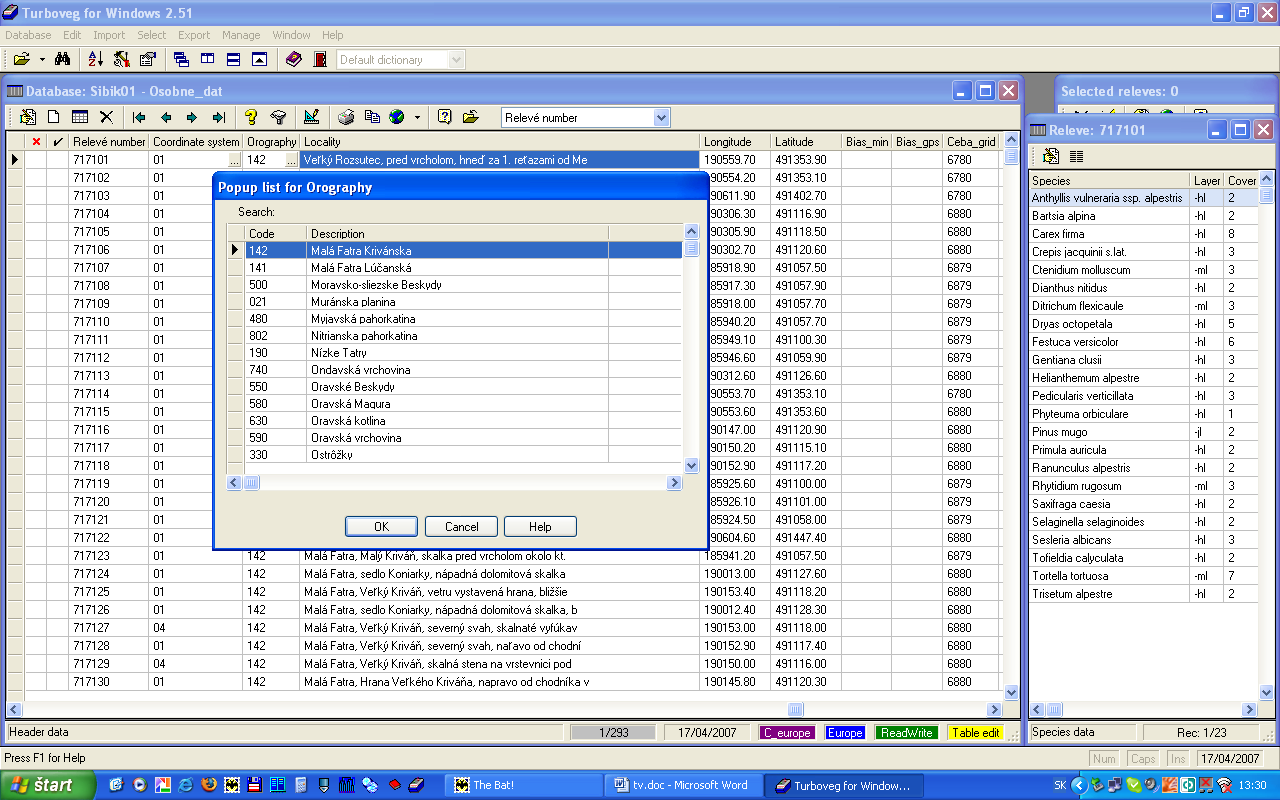Click the yellow question mark icon
Viewport: 1280px width, 800px height.
click(x=251, y=117)
